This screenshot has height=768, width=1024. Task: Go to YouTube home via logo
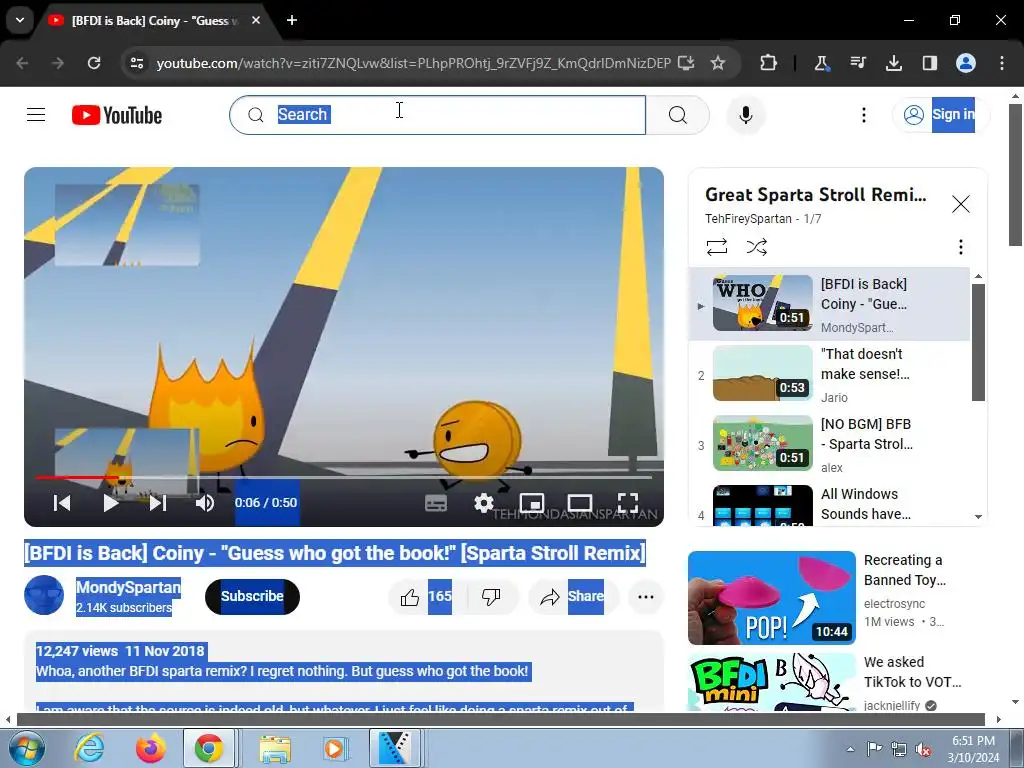point(117,115)
